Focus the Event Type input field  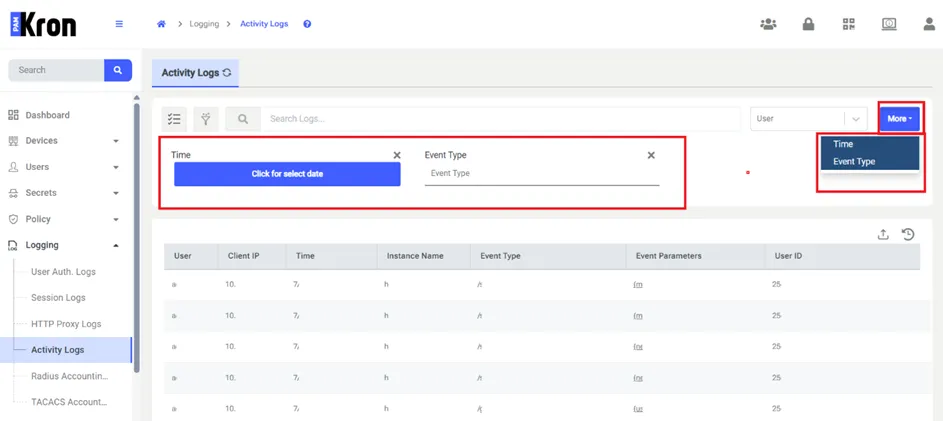pyautogui.click(x=542, y=174)
